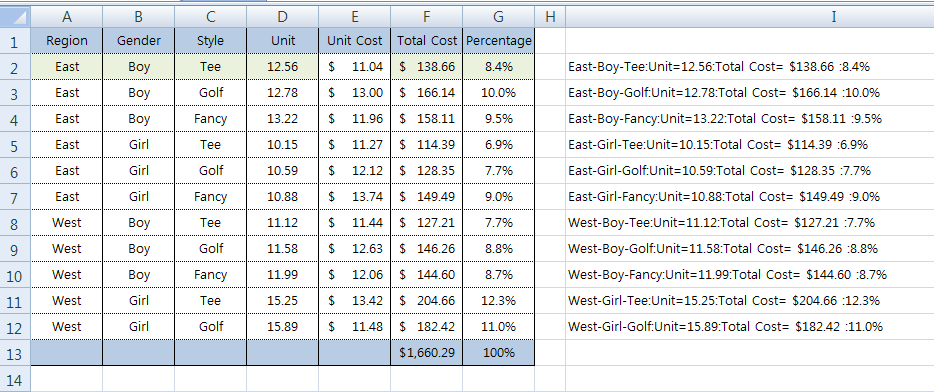Select Girl cell in row 5

139,145
